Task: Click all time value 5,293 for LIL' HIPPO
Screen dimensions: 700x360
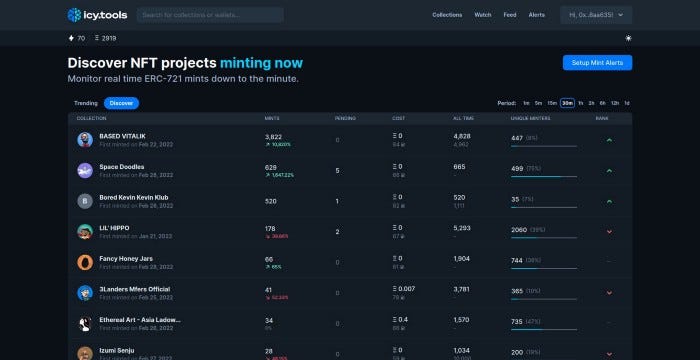Action: tap(462, 228)
